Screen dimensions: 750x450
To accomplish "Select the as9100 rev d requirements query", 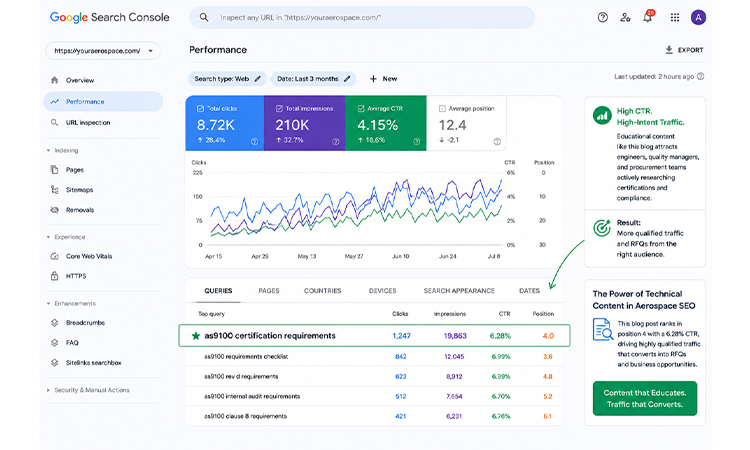I will coord(241,376).
